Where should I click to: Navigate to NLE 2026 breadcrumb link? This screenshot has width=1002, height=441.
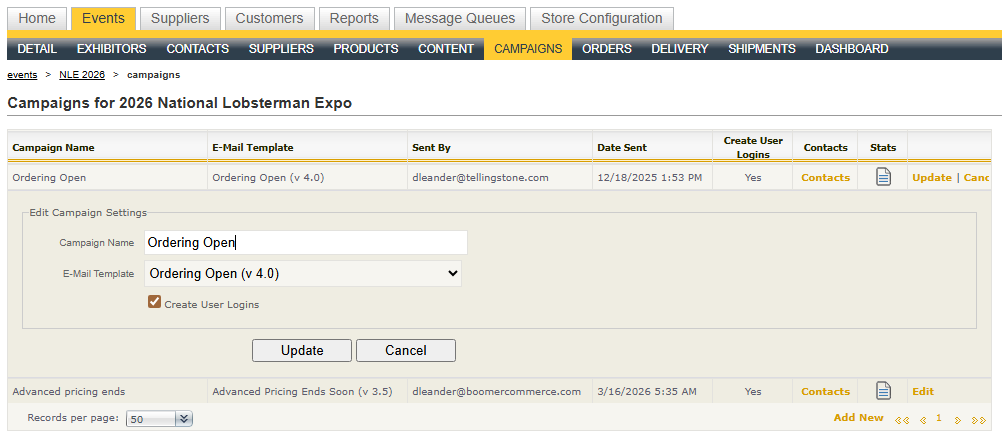coord(82,75)
